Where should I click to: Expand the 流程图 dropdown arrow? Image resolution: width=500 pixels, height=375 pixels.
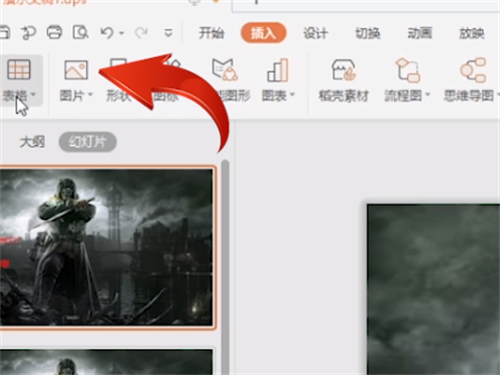(x=428, y=95)
